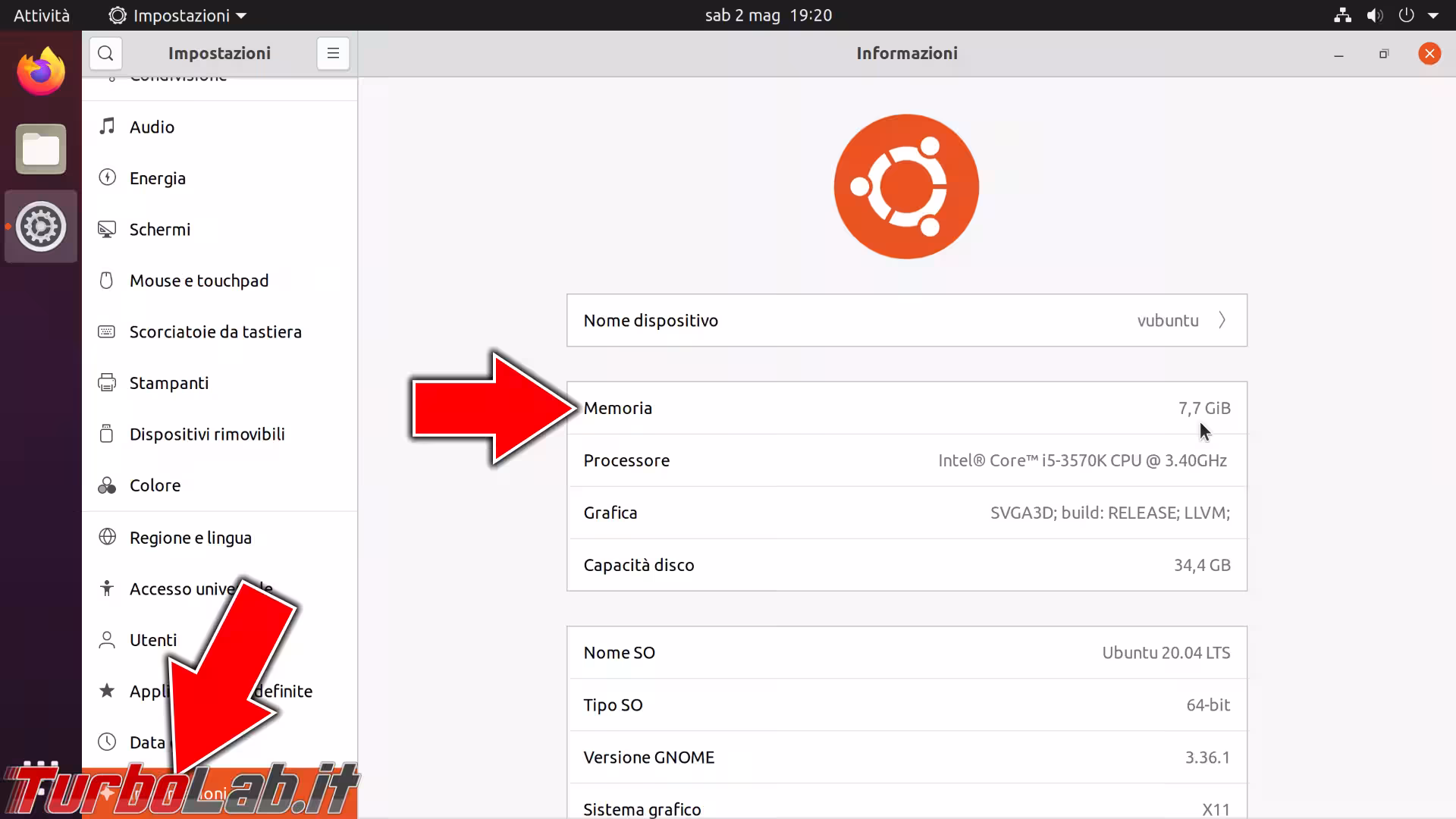
Task: Open Schermi settings panel
Action: point(159,229)
